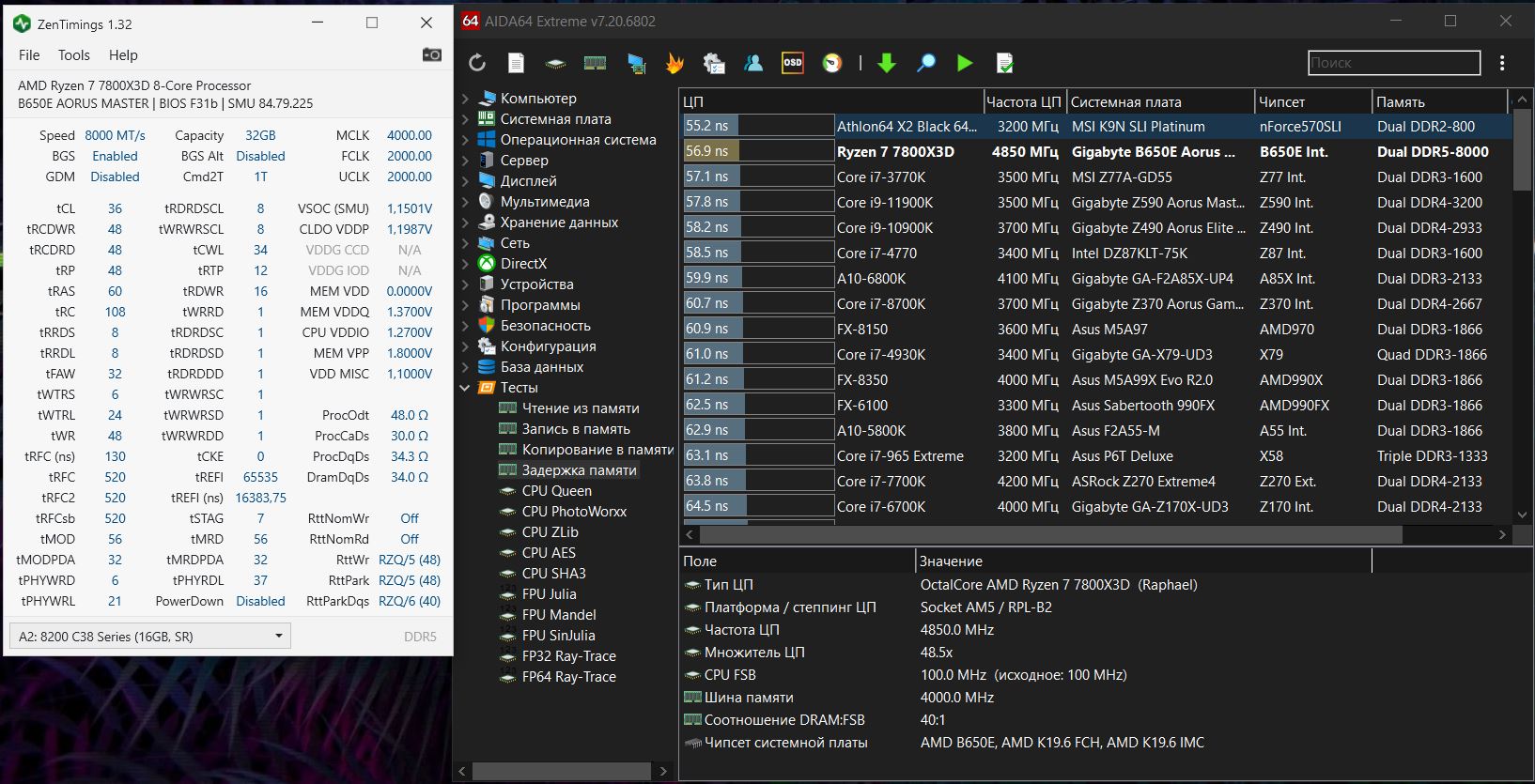Select База данных in the tree

(x=542, y=366)
